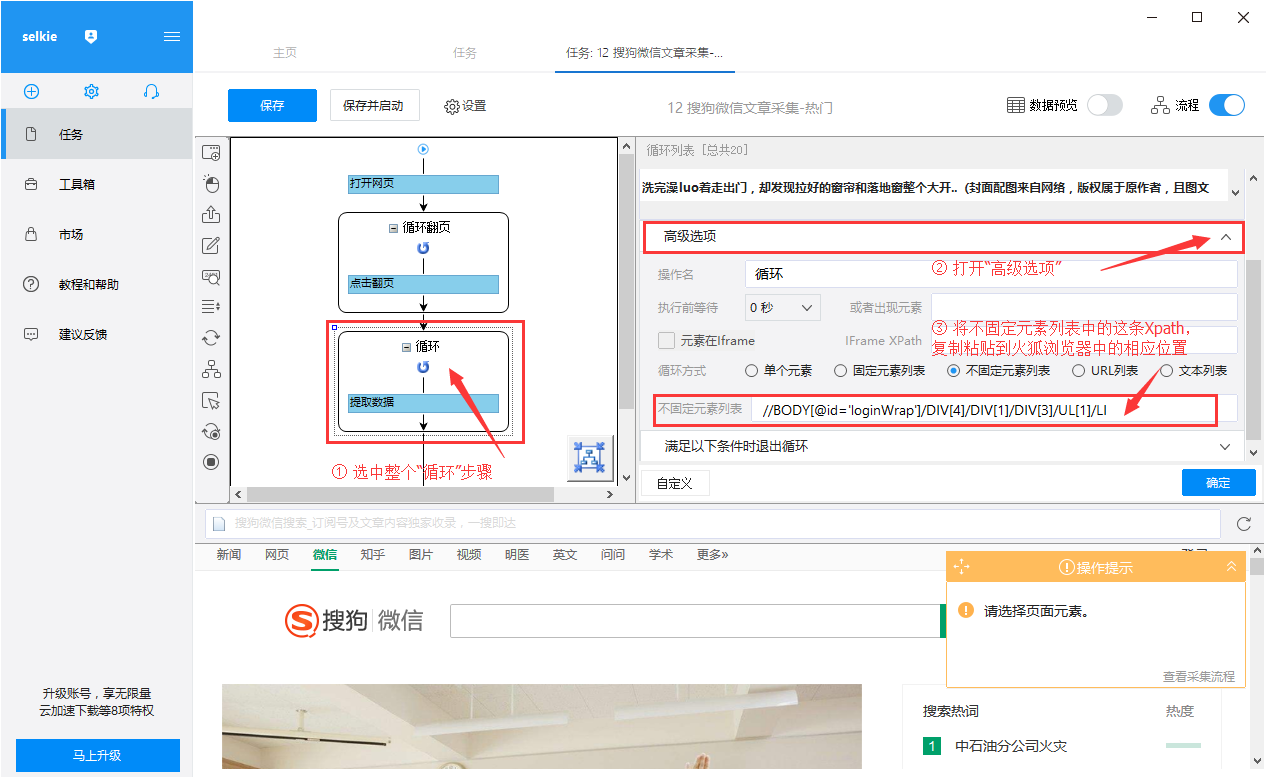Screen dimensions: 1267x778
Task: Turn off the 流程 switch
Action: (x=1227, y=105)
